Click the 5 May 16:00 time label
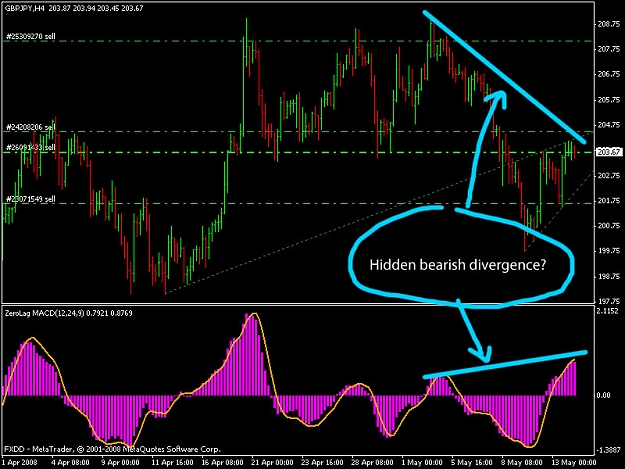 point(472,463)
